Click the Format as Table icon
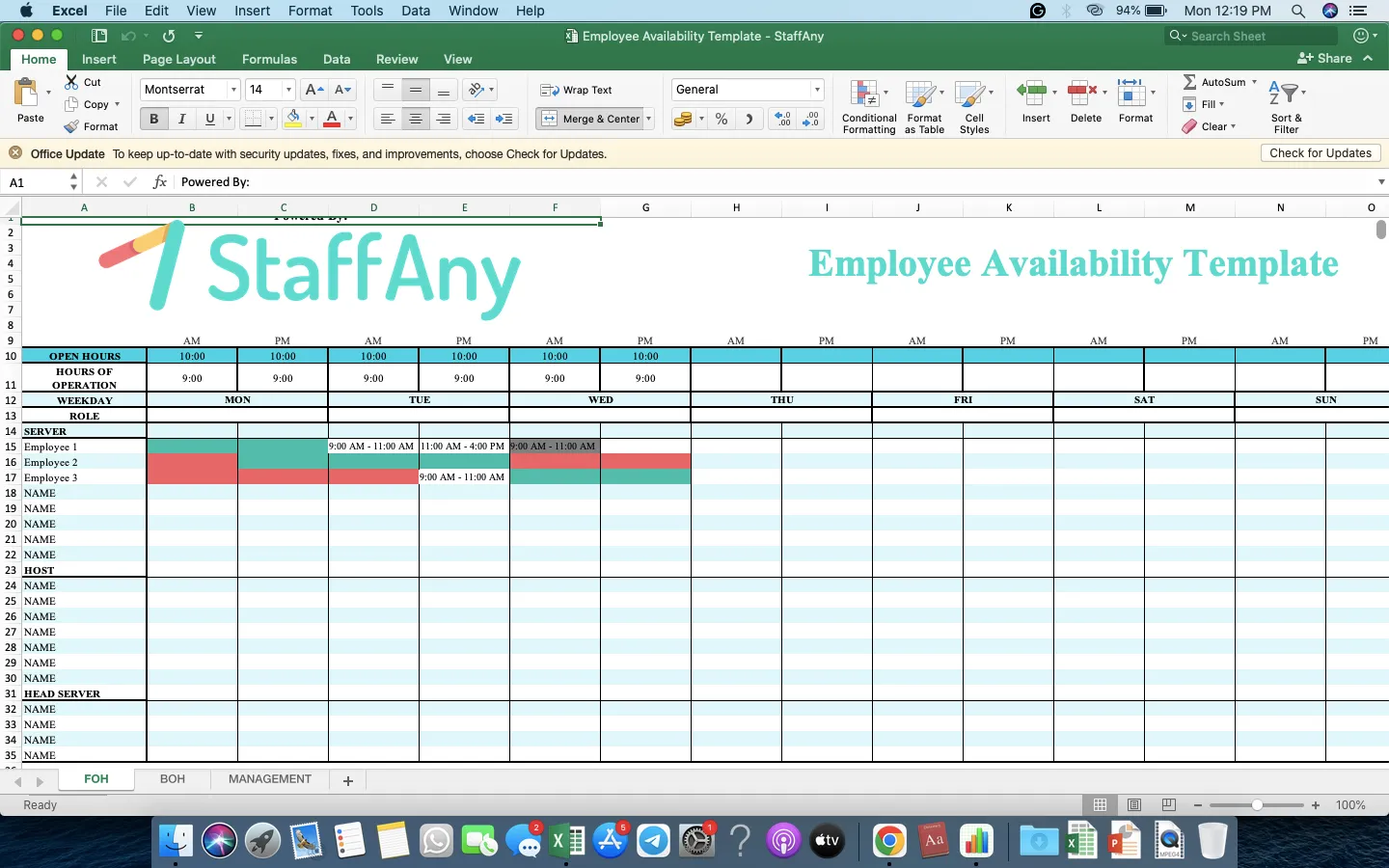The image size is (1389, 868). click(x=921, y=94)
